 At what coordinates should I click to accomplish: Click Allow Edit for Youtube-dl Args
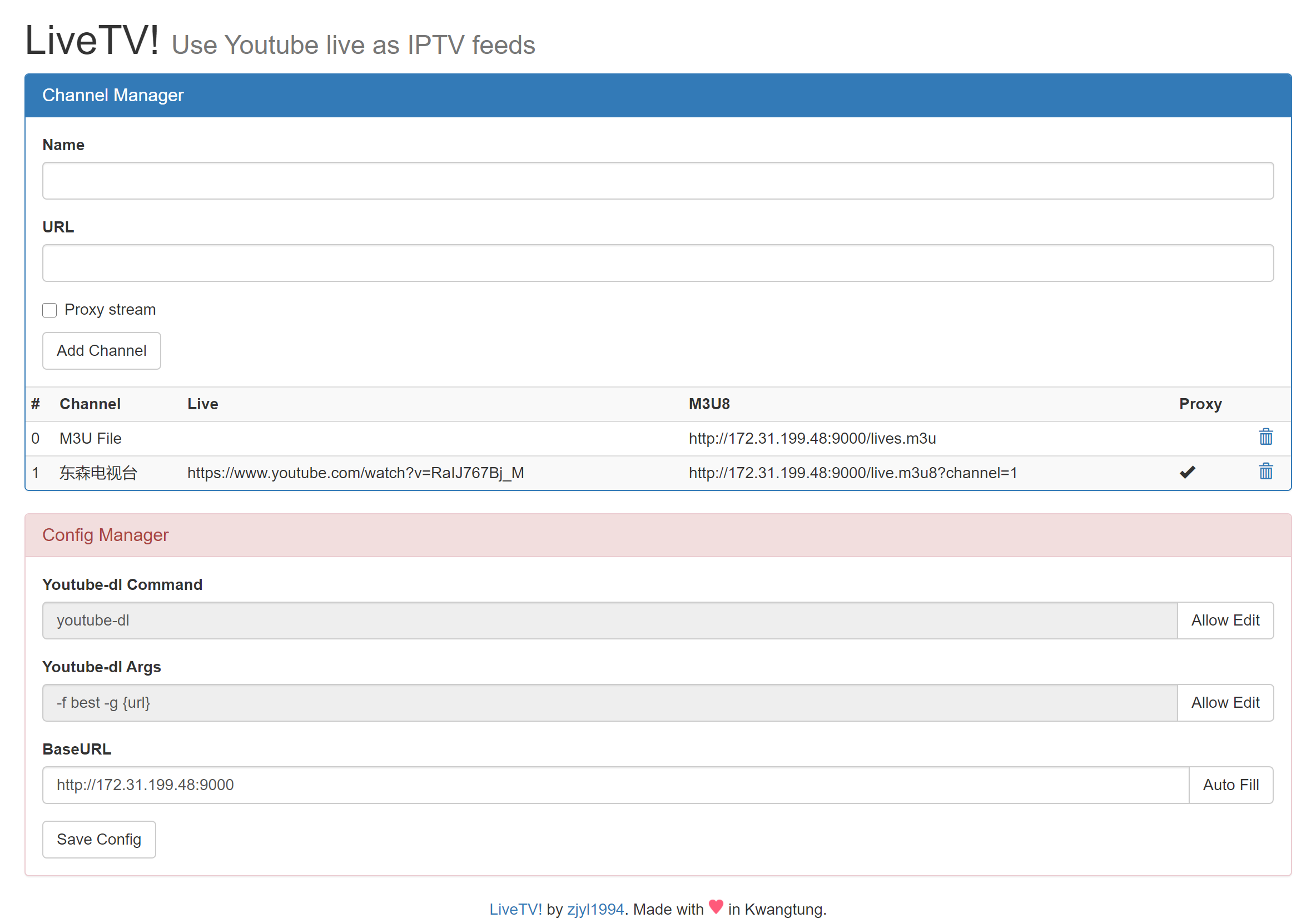pyautogui.click(x=1224, y=702)
